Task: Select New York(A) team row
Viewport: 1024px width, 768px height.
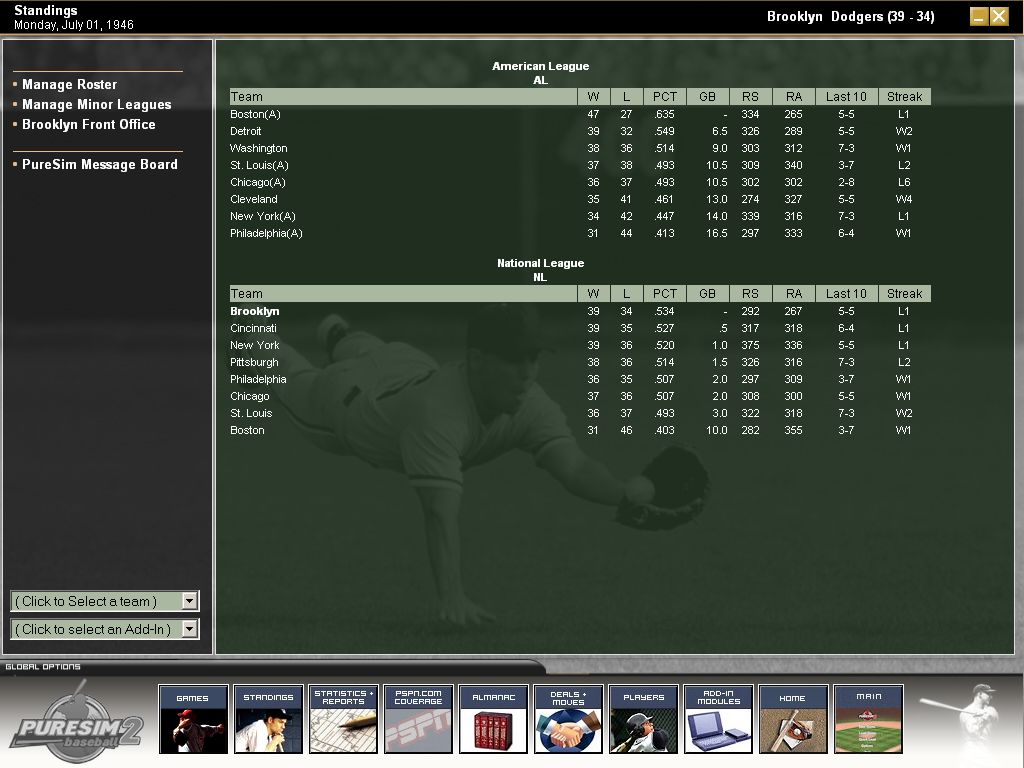Action: pyautogui.click(x=580, y=216)
